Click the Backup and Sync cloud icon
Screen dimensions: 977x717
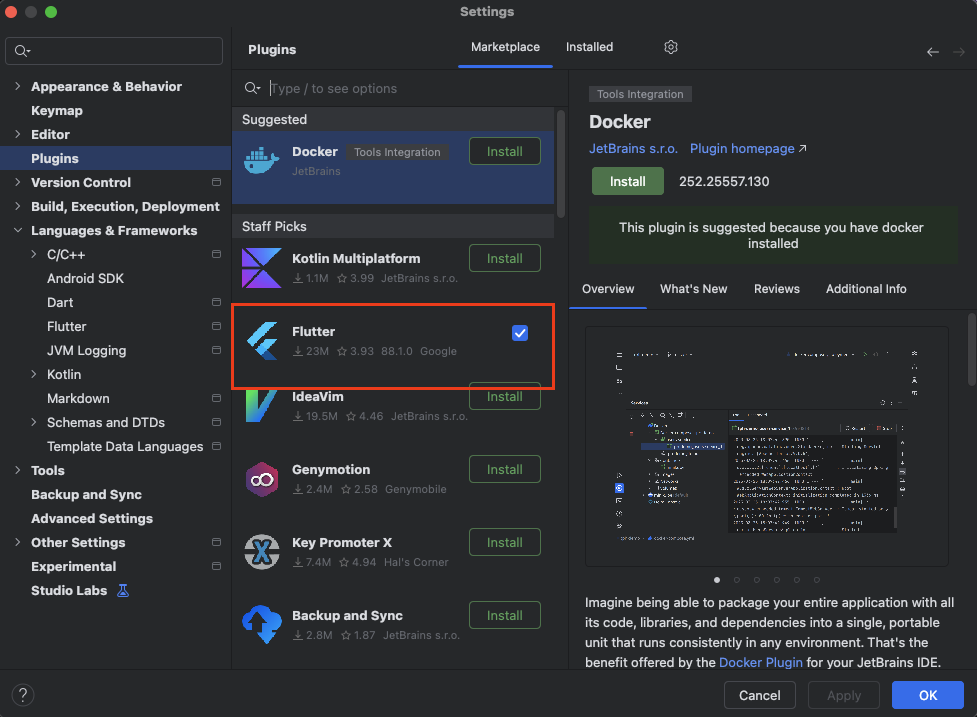click(x=262, y=624)
